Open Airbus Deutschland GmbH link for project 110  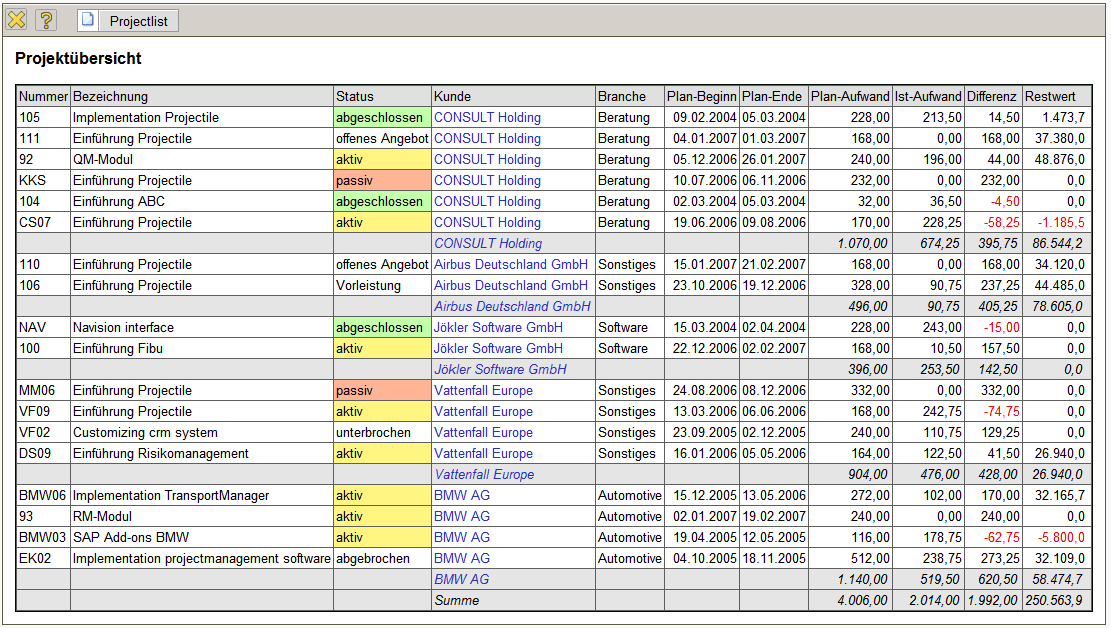510,265
